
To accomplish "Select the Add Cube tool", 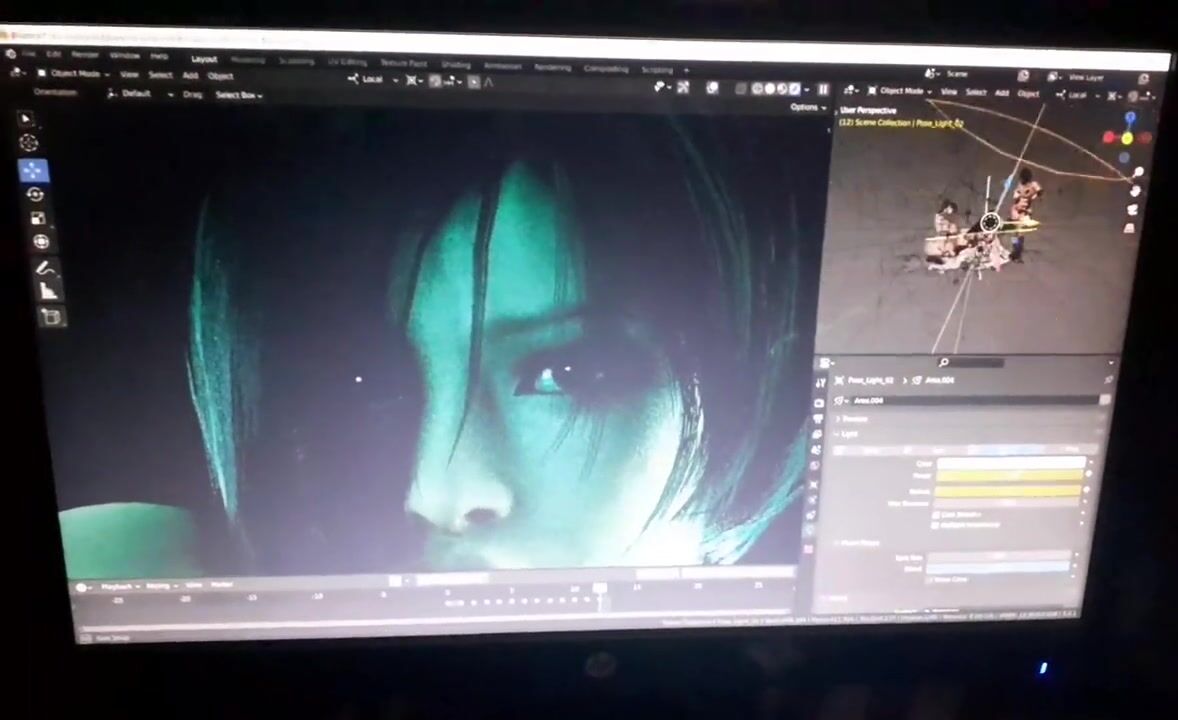I will click(51, 317).
